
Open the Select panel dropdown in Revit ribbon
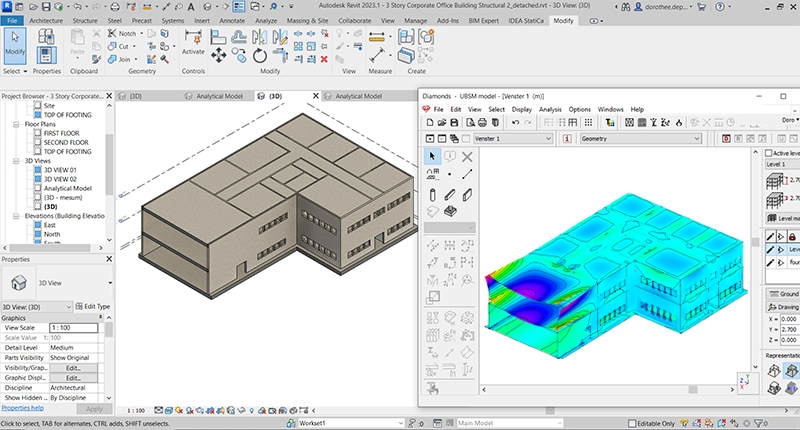14,71
